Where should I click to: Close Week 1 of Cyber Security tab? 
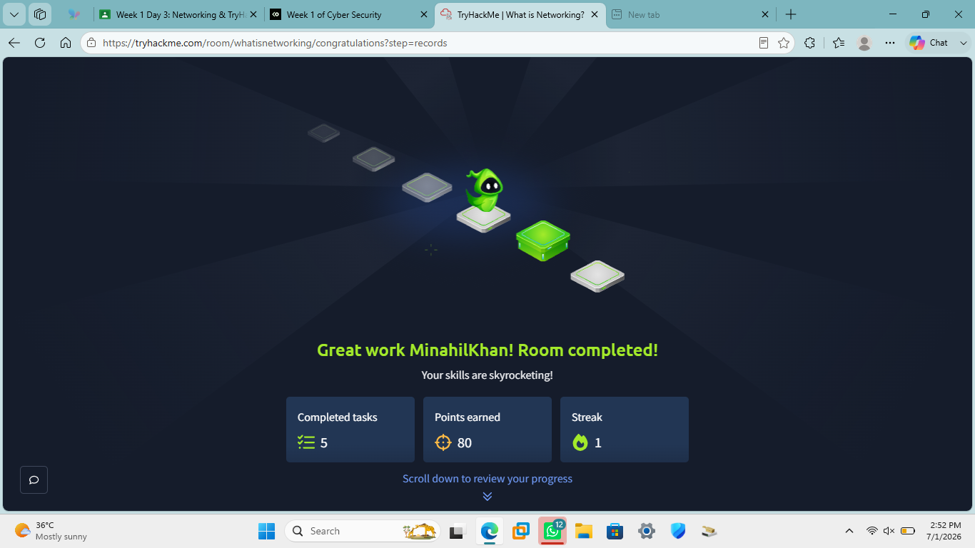(x=423, y=14)
